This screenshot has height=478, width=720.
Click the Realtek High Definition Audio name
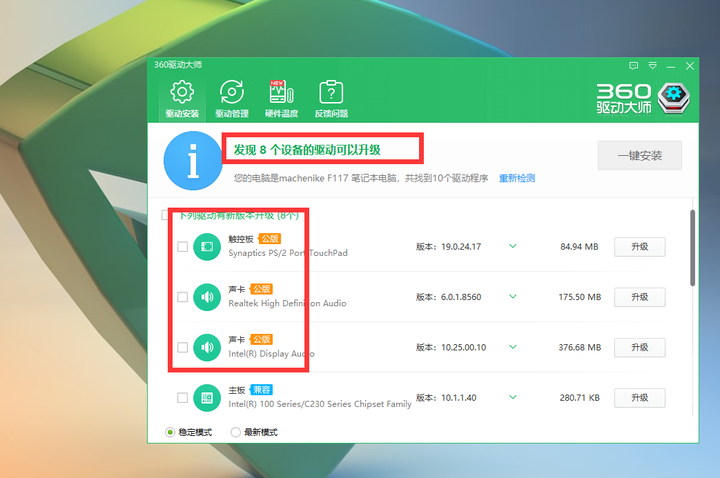coord(287,304)
